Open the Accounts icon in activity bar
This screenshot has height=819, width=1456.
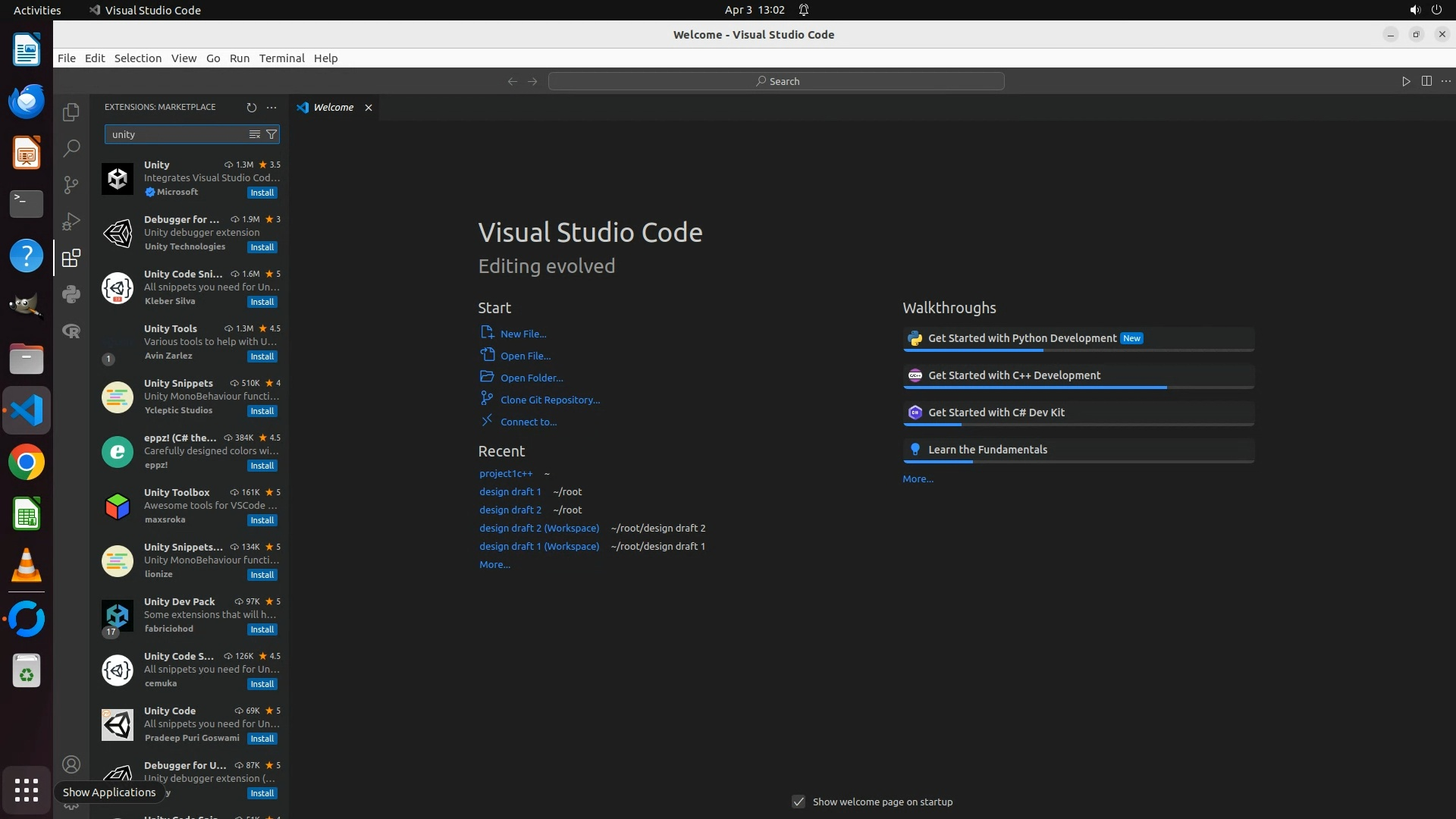71,764
